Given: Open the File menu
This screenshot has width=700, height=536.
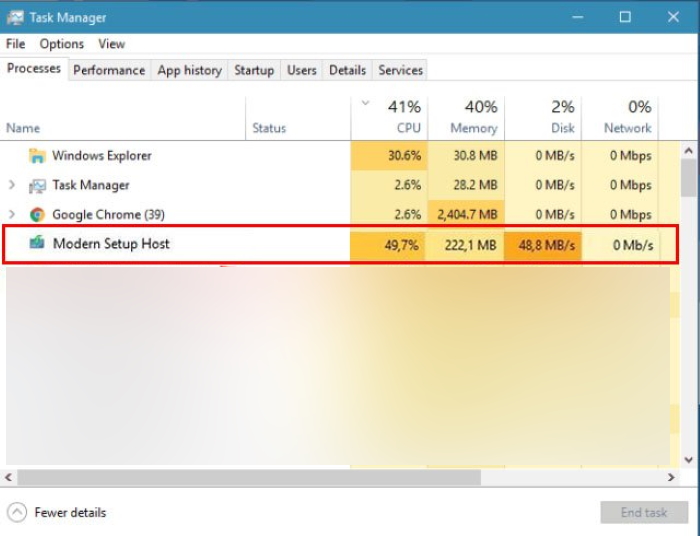Looking at the screenshot, I should click(x=16, y=44).
